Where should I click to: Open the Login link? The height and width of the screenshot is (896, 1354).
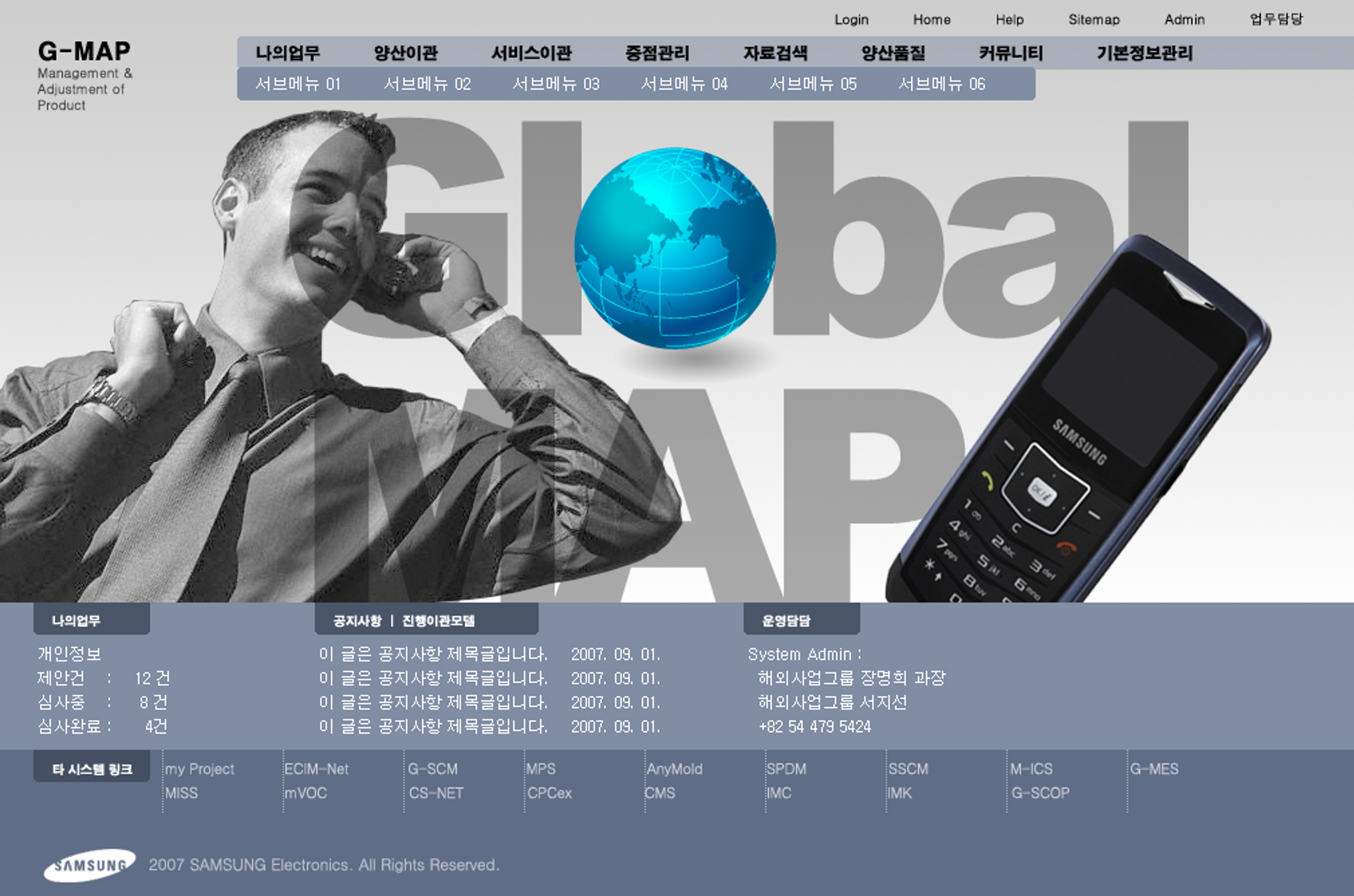[851, 20]
